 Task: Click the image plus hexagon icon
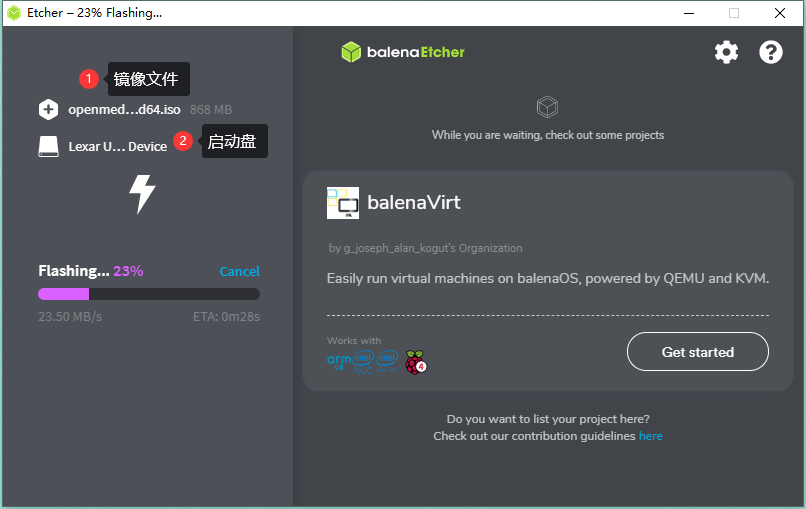coord(48,109)
